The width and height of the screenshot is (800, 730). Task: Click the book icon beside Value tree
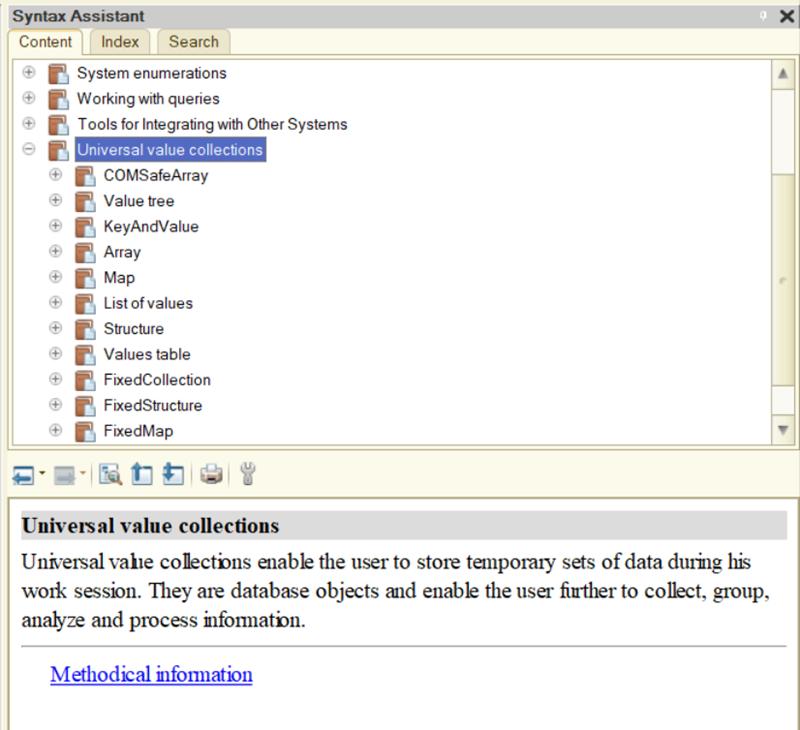tap(85, 201)
